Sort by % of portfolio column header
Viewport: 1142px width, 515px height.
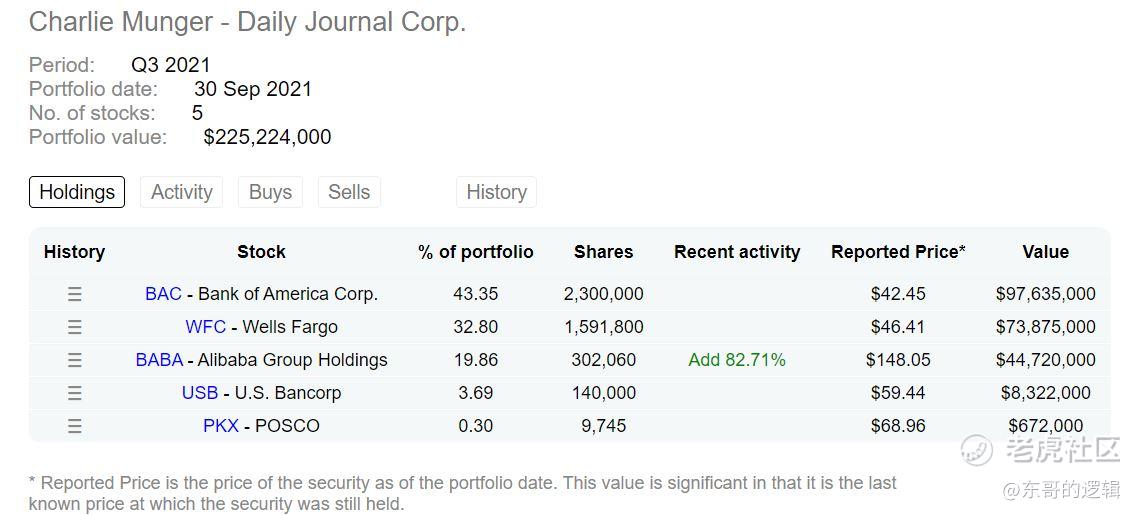(475, 252)
